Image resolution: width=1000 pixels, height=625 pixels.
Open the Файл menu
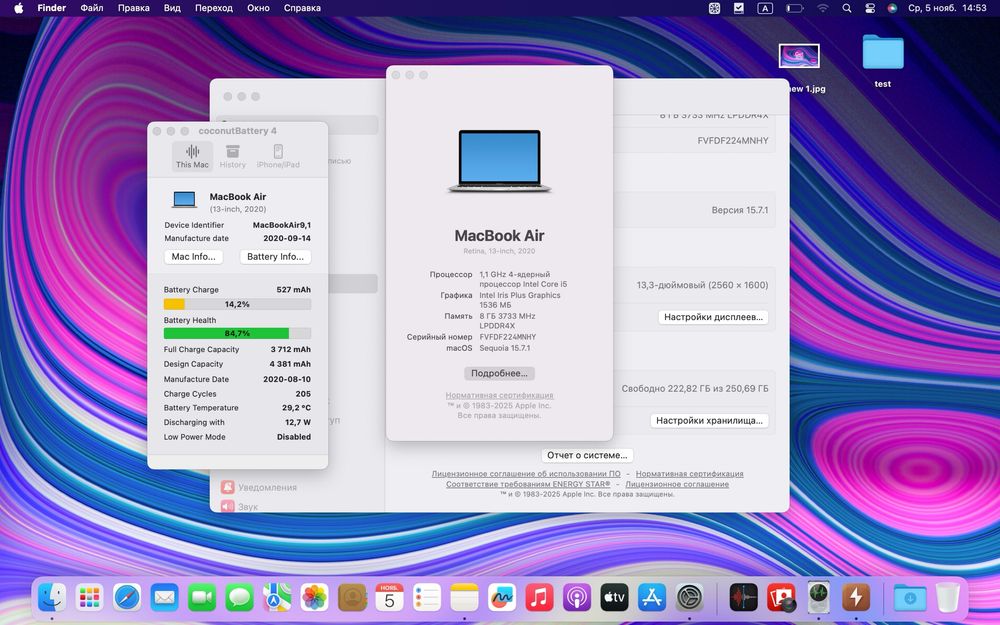click(92, 8)
